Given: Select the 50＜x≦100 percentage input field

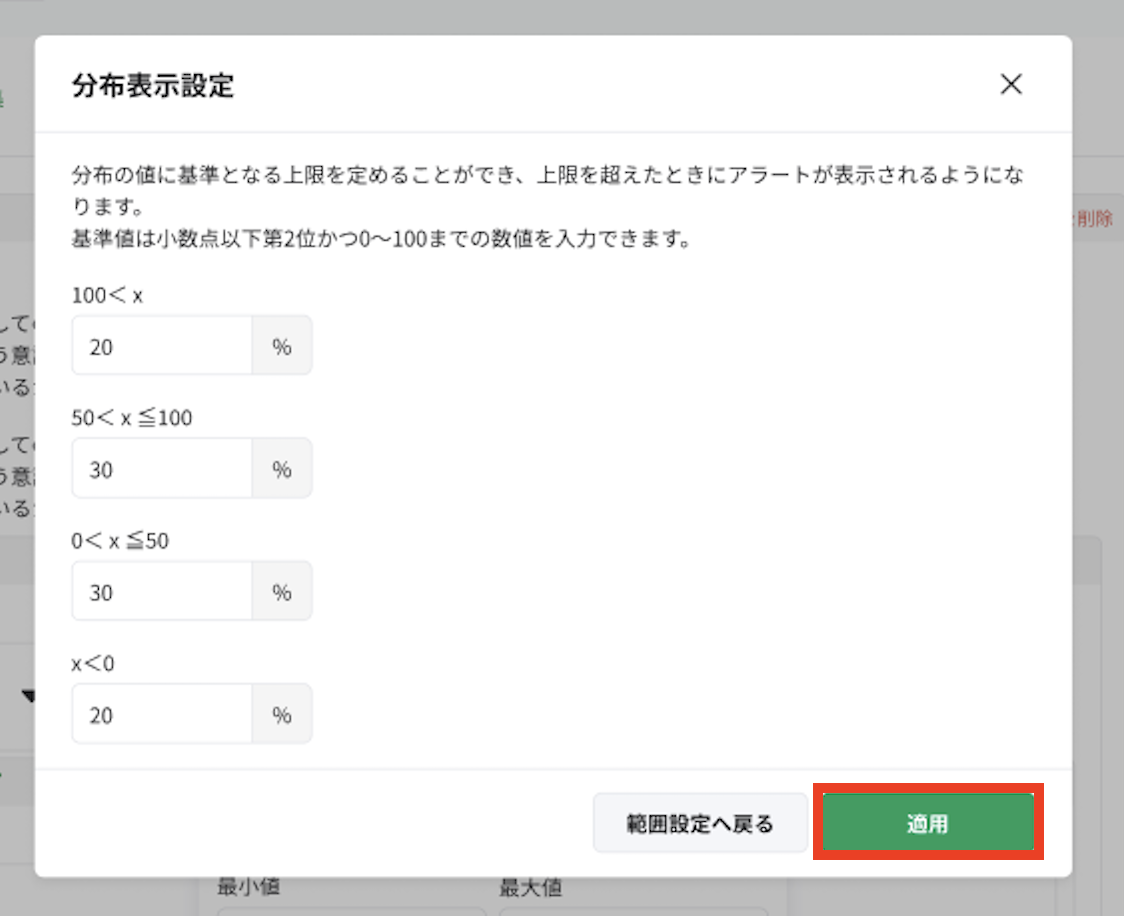Looking at the screenshot, I should (160, 468).
